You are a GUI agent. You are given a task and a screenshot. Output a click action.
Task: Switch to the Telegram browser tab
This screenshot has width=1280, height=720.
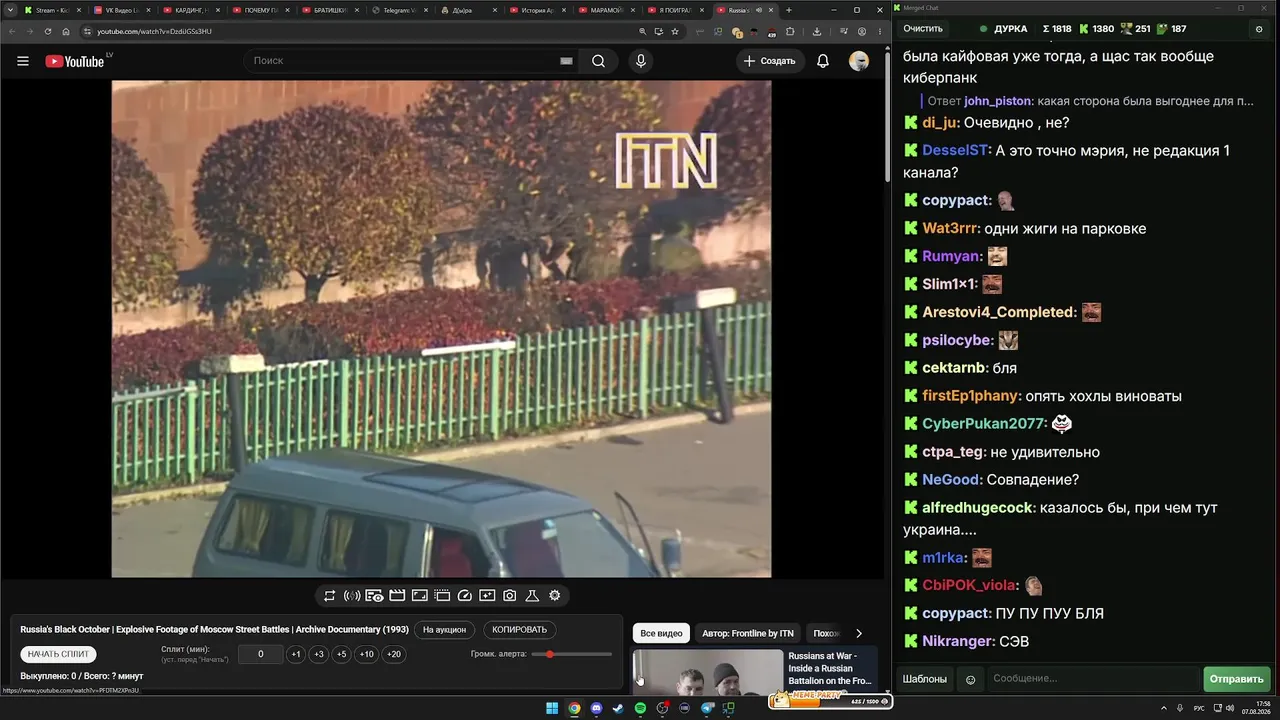[399, 10]
